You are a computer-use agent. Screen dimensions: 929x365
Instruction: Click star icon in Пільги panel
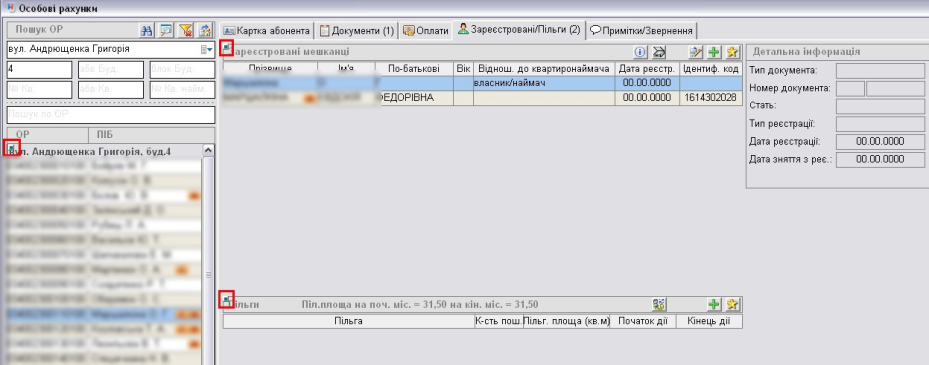733,305
